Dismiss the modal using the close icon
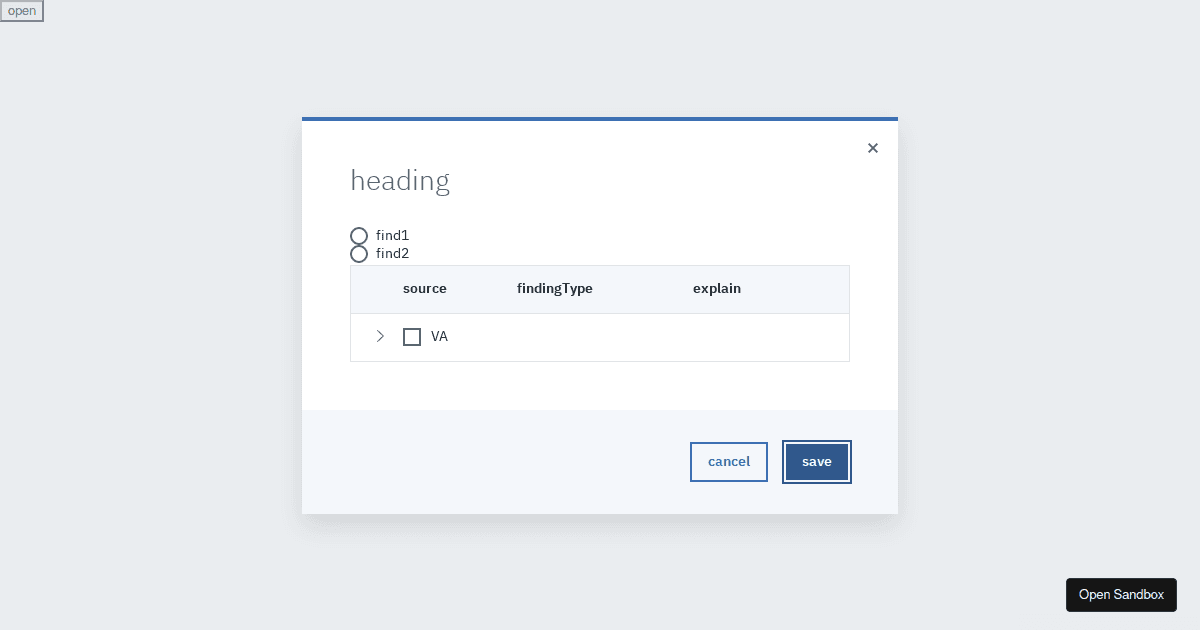1200x630 pixels. click(872, 148)
